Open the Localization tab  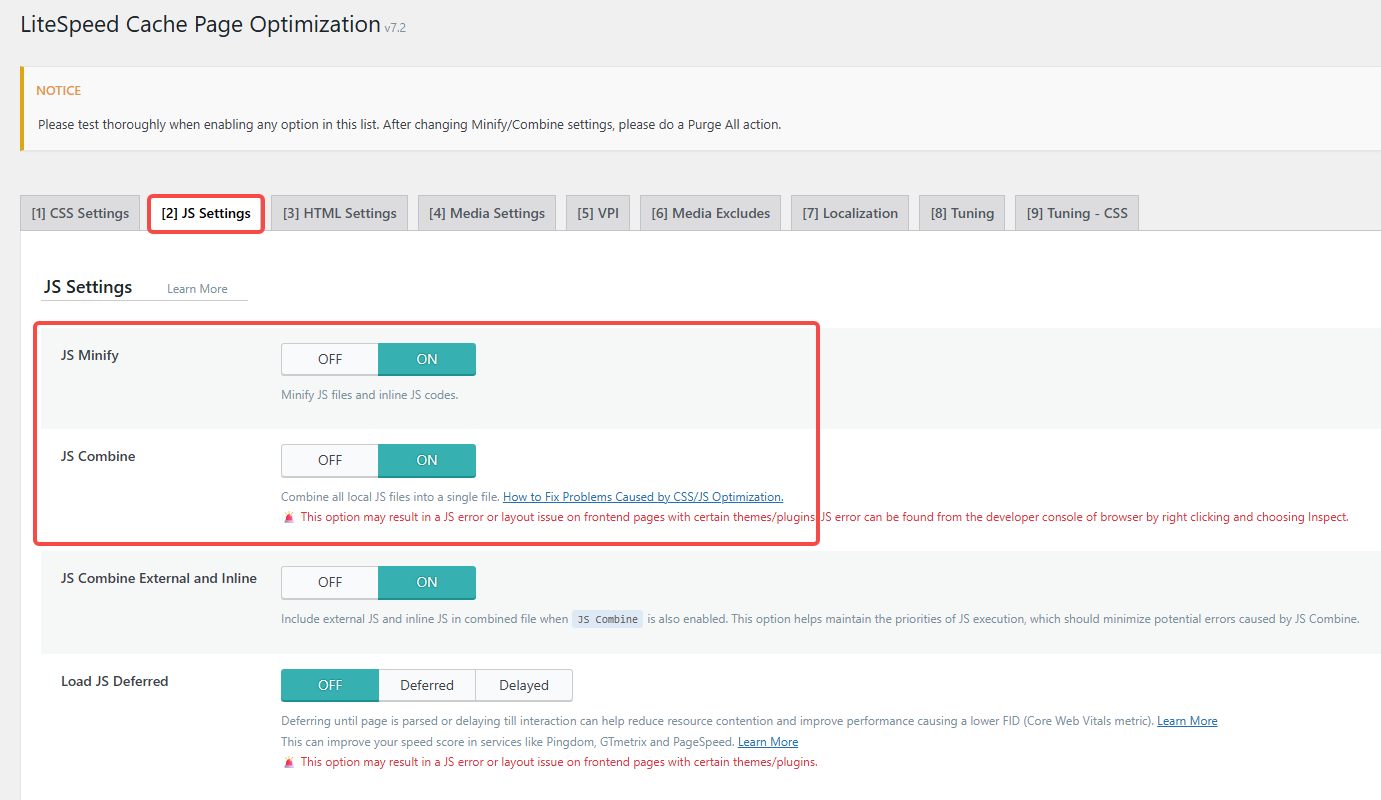[x=850, y=213]
